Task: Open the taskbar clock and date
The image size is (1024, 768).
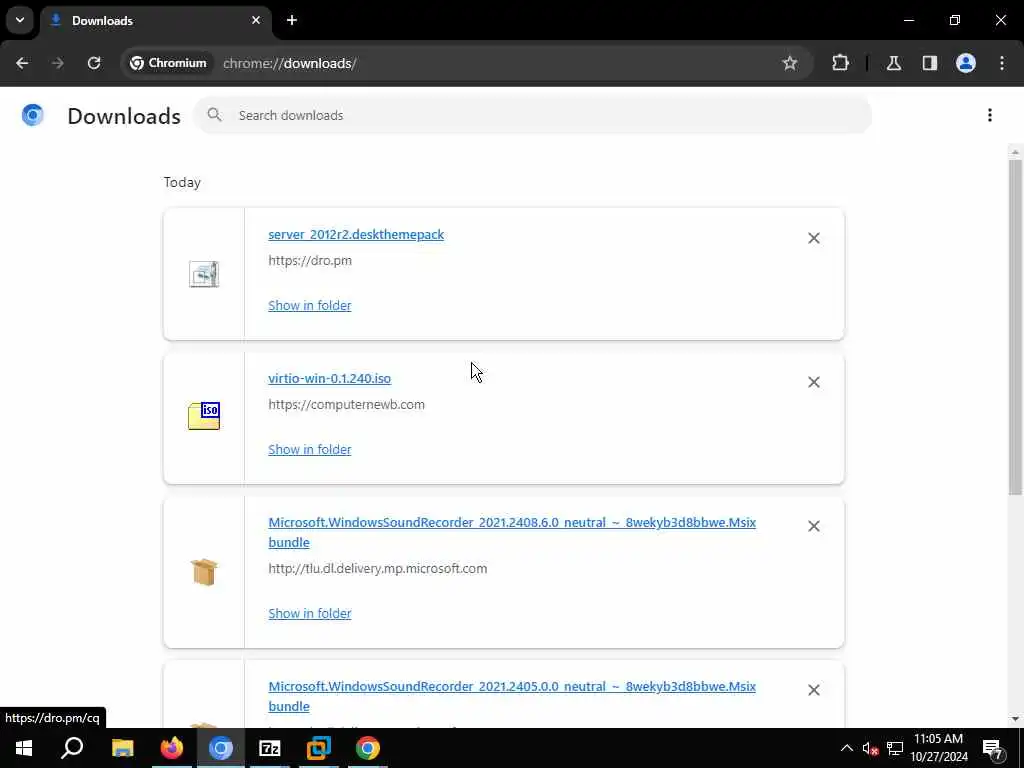Action: [938, 748]
